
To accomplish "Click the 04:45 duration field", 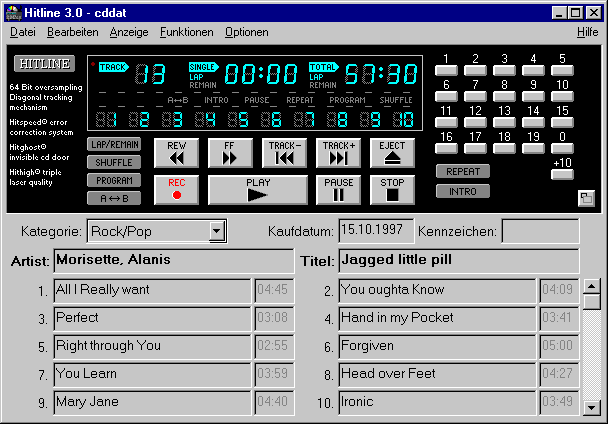I will pyautogui.click(x=274, y=291).
